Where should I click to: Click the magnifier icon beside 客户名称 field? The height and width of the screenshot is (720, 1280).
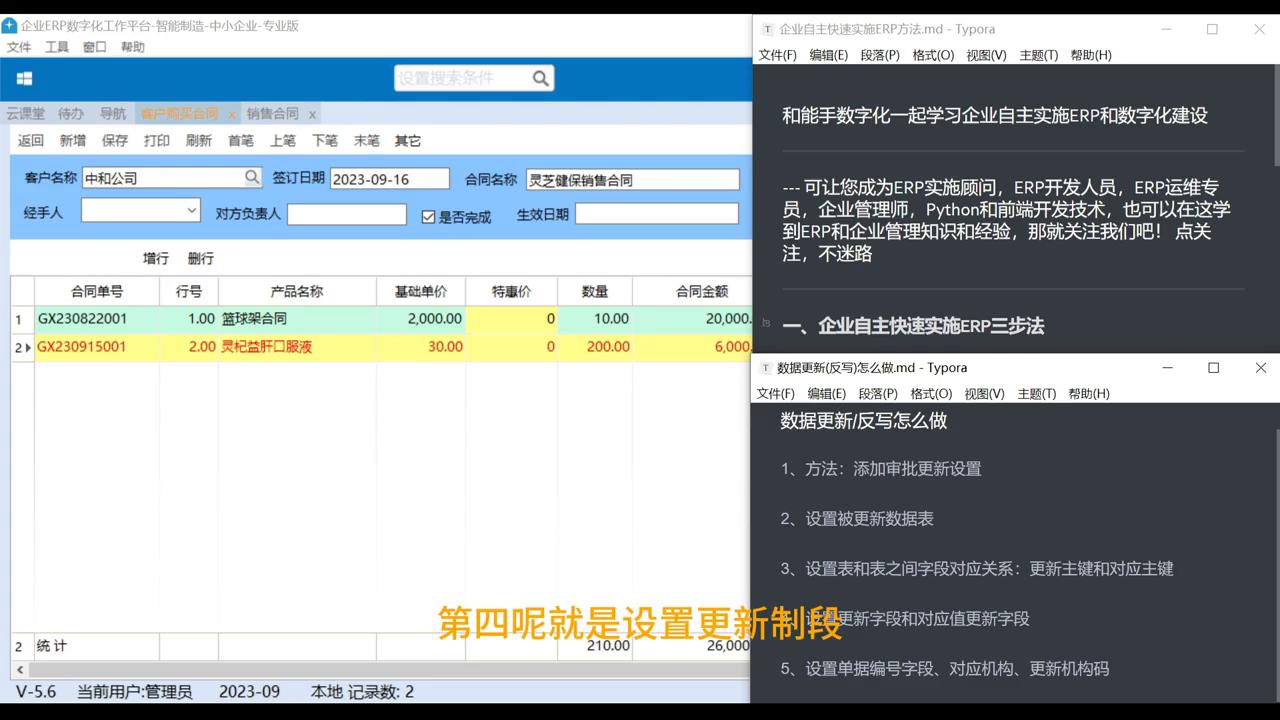(253, 179)
